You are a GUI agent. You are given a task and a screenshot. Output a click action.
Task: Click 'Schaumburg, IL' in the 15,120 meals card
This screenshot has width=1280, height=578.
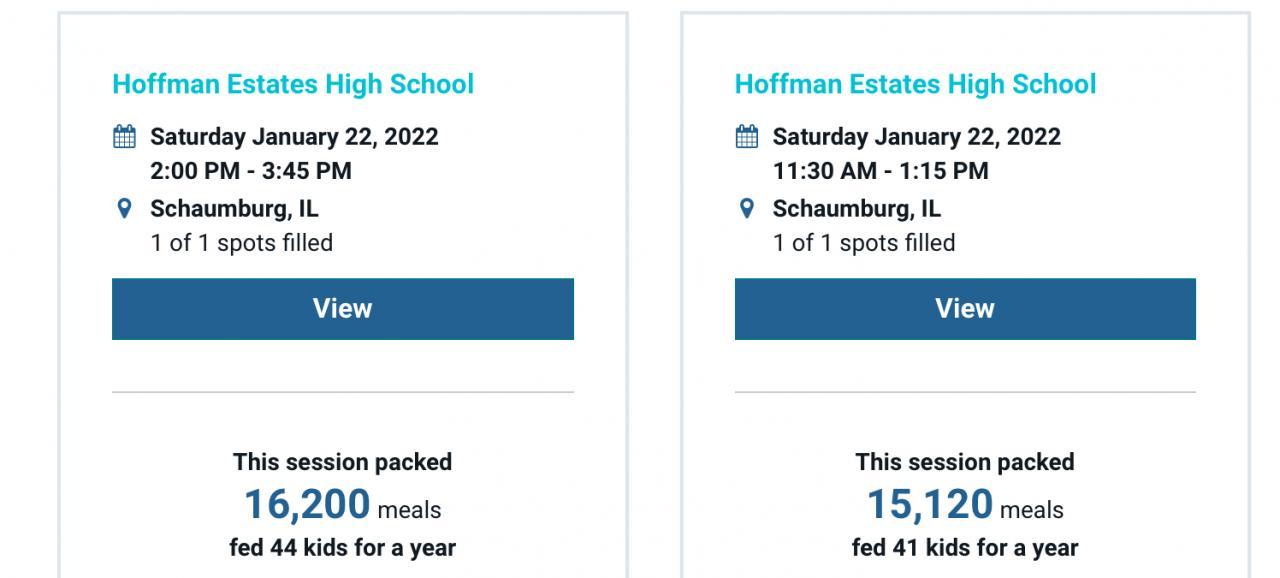click(856, 209)
